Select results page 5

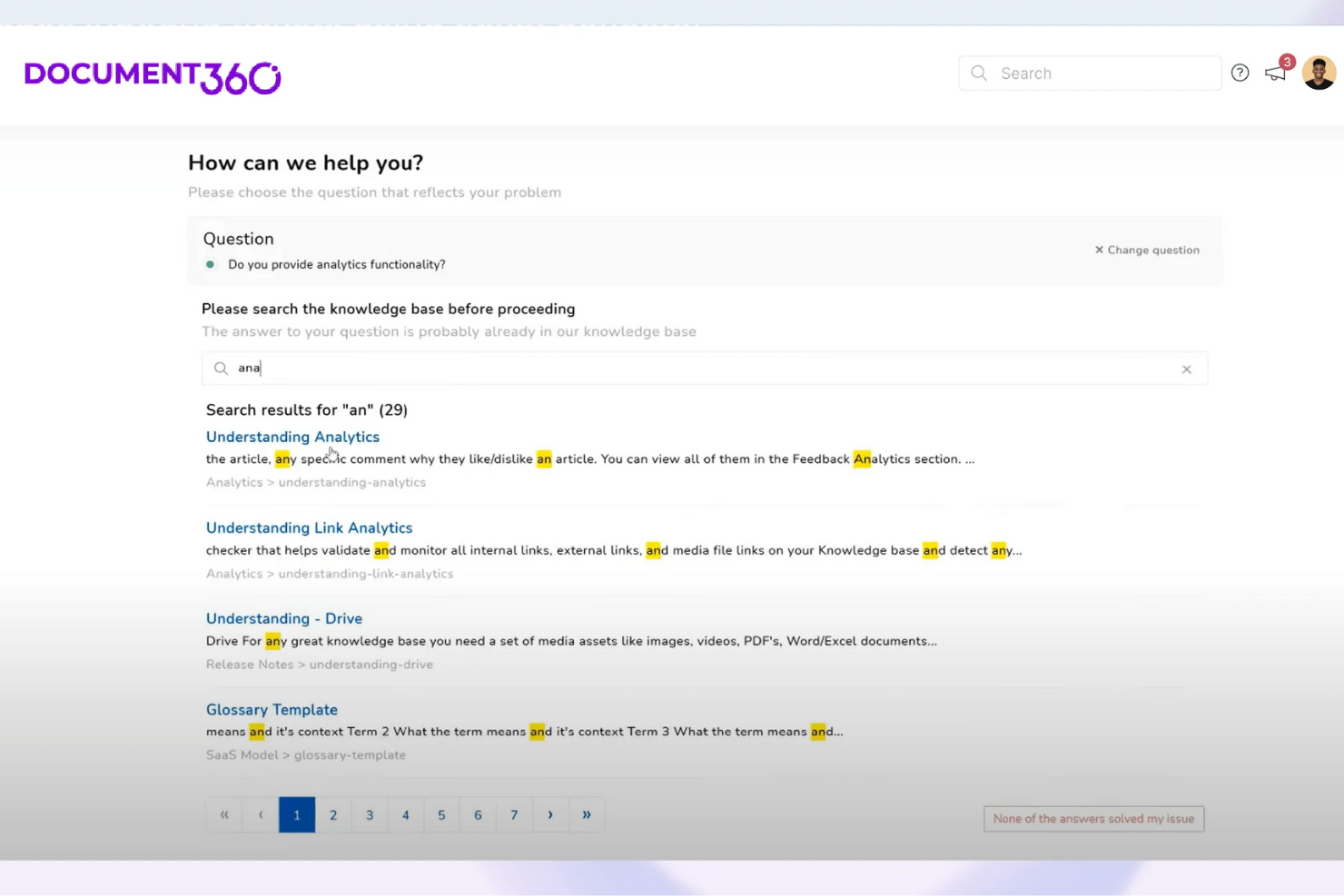[441, 814]
